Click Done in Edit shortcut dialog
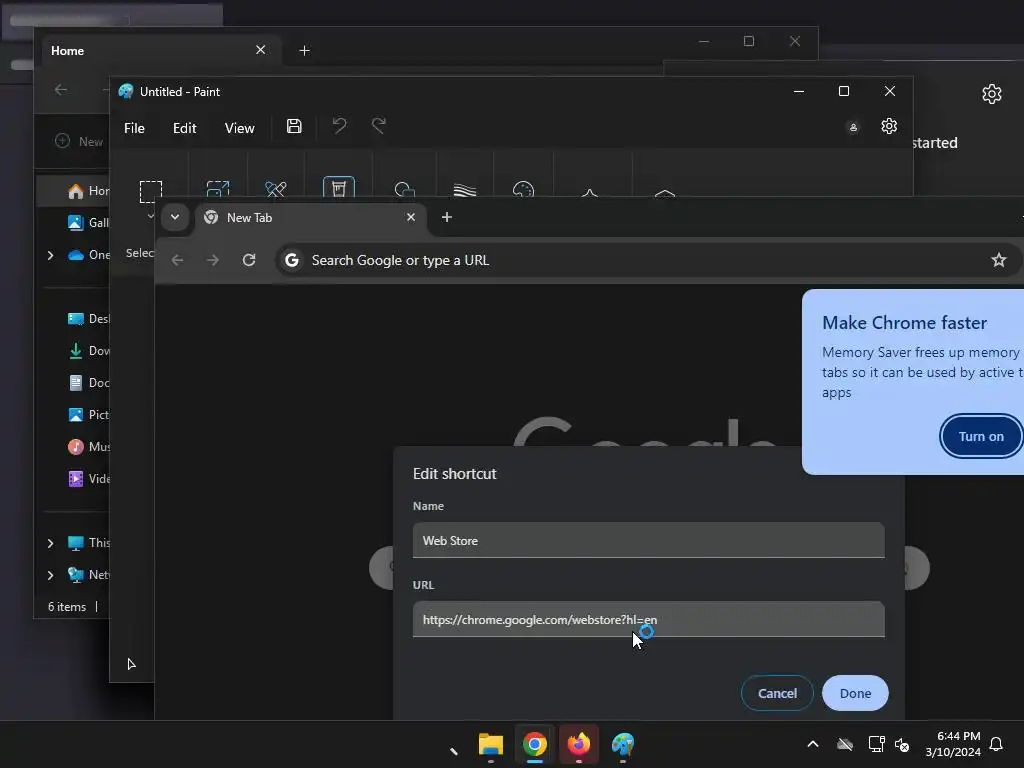This screenshot has height=768, width=1024. click(x=855, y=693)
